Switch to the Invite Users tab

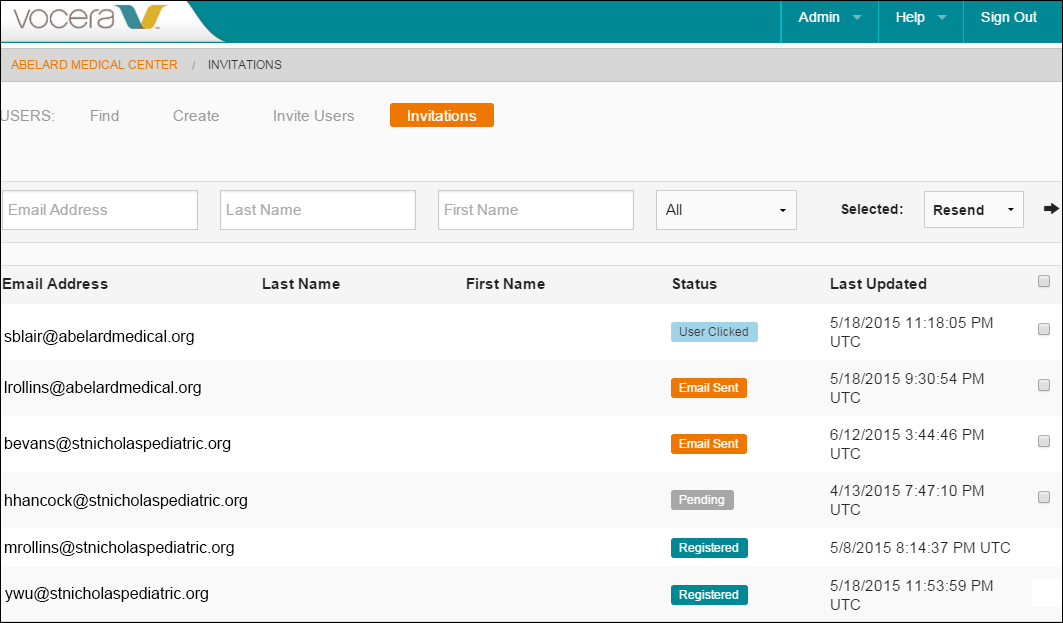click(313, 115)
